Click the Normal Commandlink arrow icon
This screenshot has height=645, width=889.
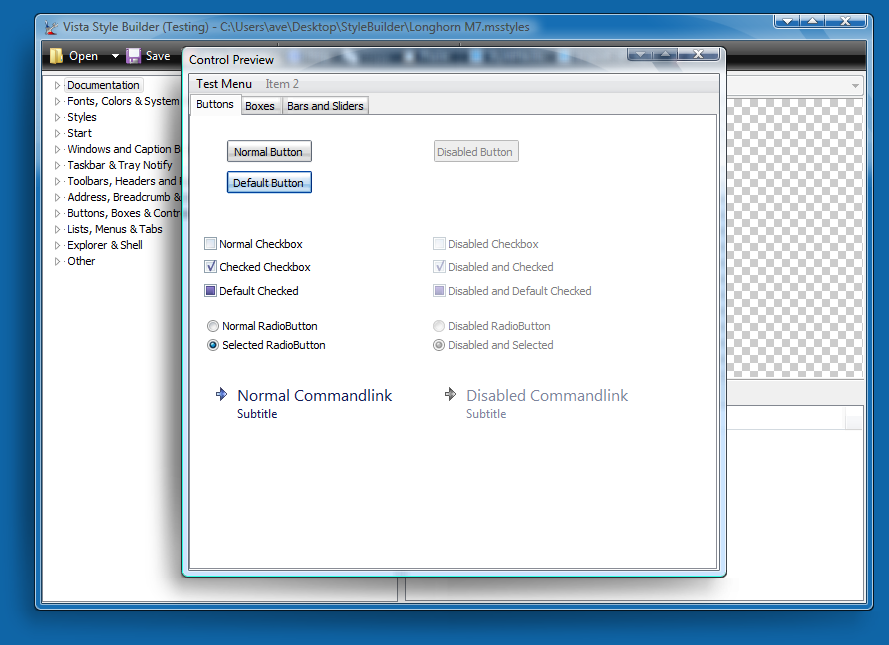[221, 395]
